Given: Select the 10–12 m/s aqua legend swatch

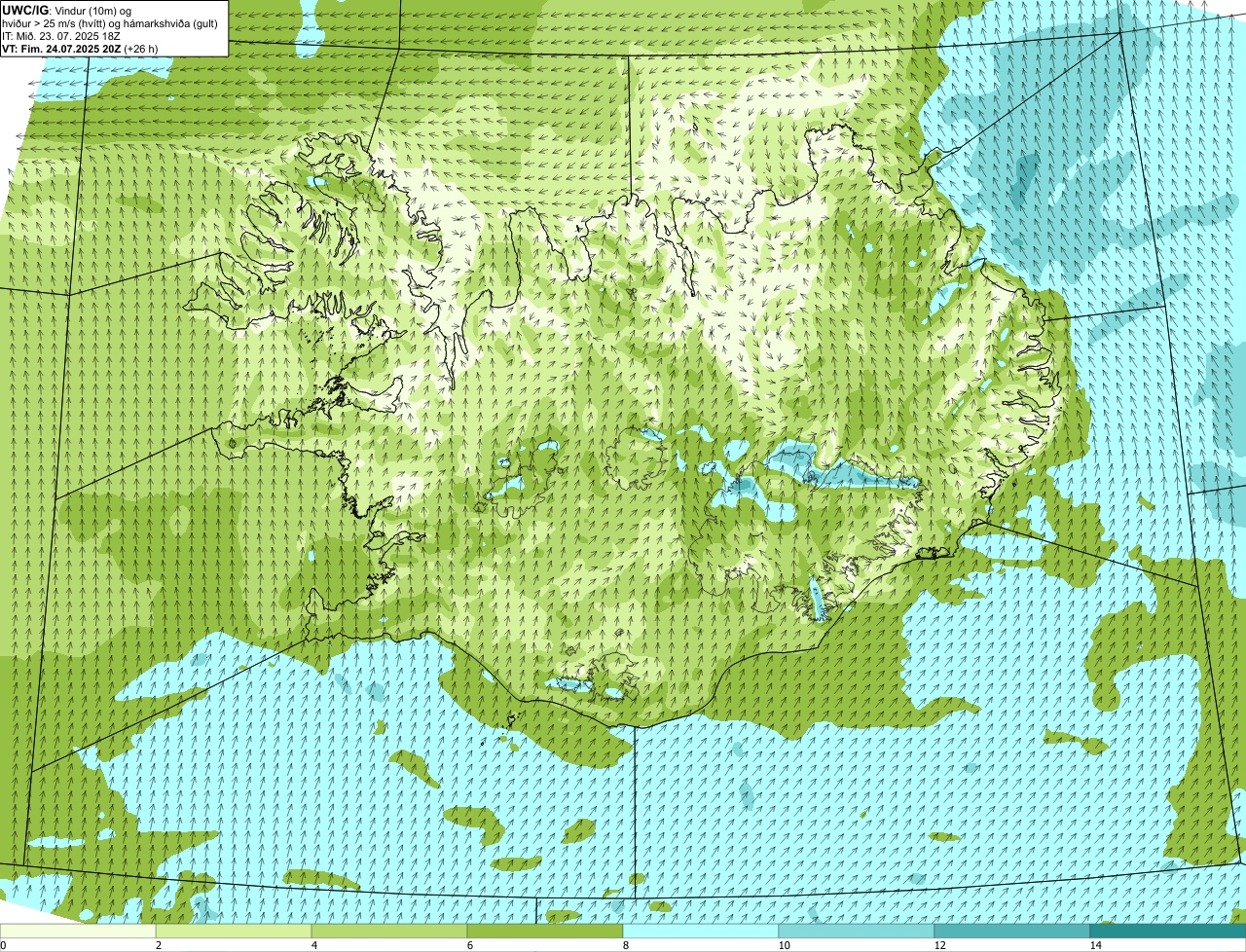Looking at the screenshot, I should [x=857, y=932].
